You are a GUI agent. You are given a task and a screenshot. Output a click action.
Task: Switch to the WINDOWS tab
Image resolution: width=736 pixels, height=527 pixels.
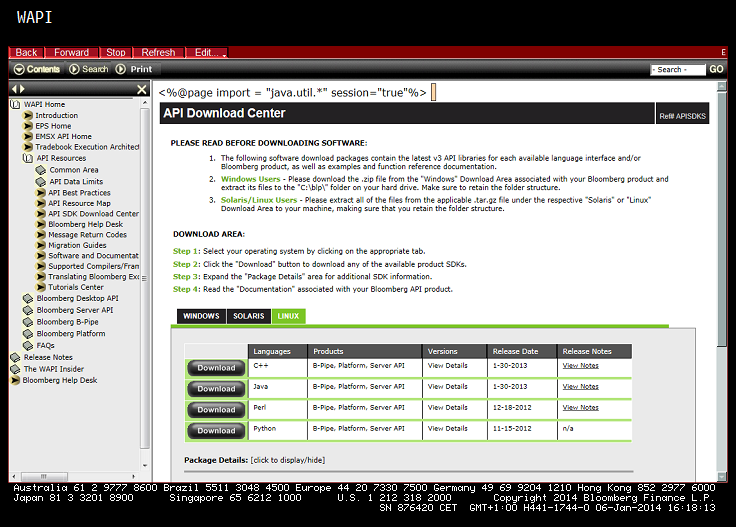201,316
